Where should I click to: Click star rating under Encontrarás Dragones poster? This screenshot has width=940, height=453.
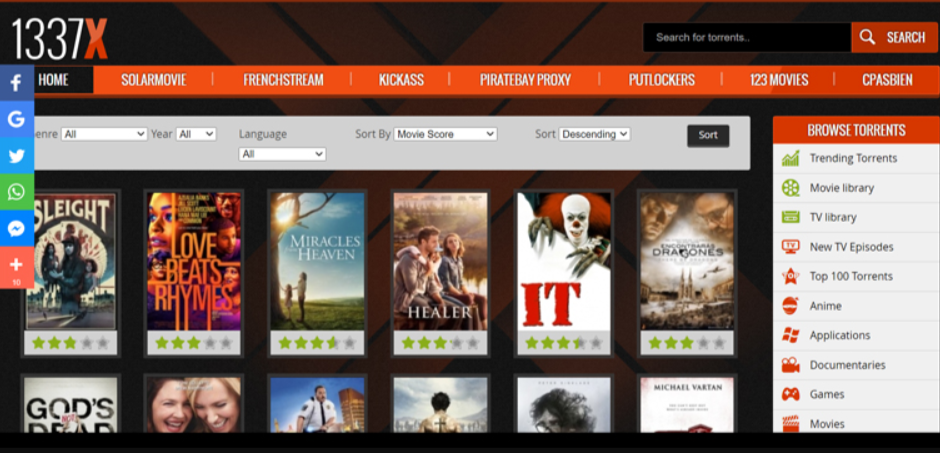(x=687, y=343)
